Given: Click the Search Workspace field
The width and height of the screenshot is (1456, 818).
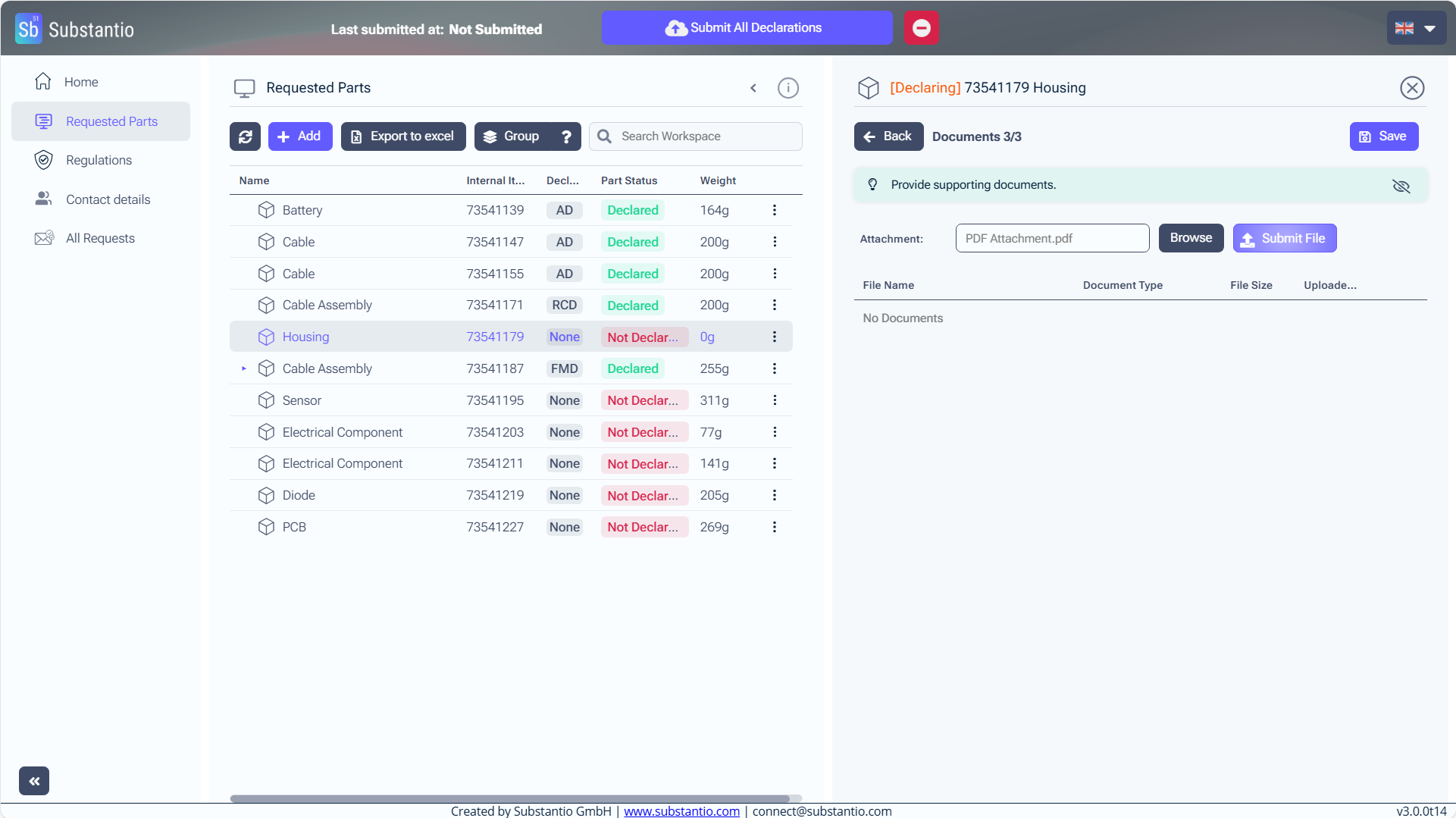Looking at the screenshot, I should (x=705, y=136).
